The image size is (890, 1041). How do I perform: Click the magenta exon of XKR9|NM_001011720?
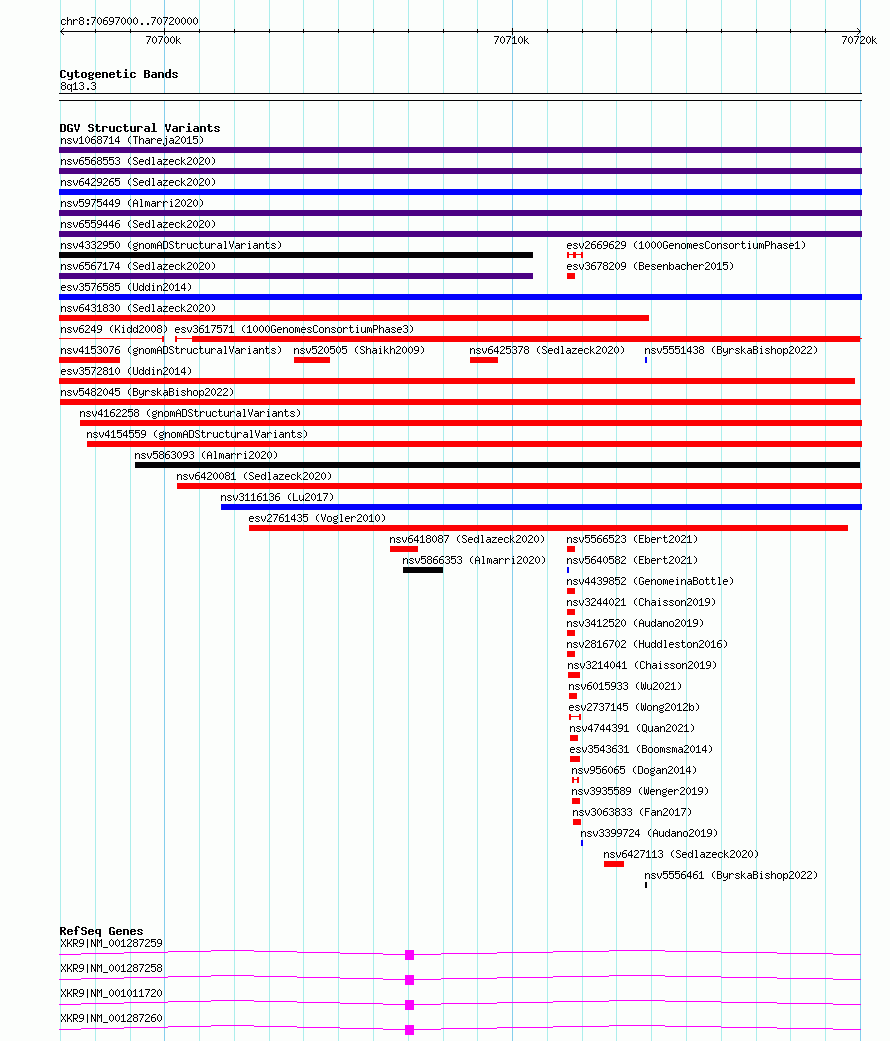pos(409,1005)
